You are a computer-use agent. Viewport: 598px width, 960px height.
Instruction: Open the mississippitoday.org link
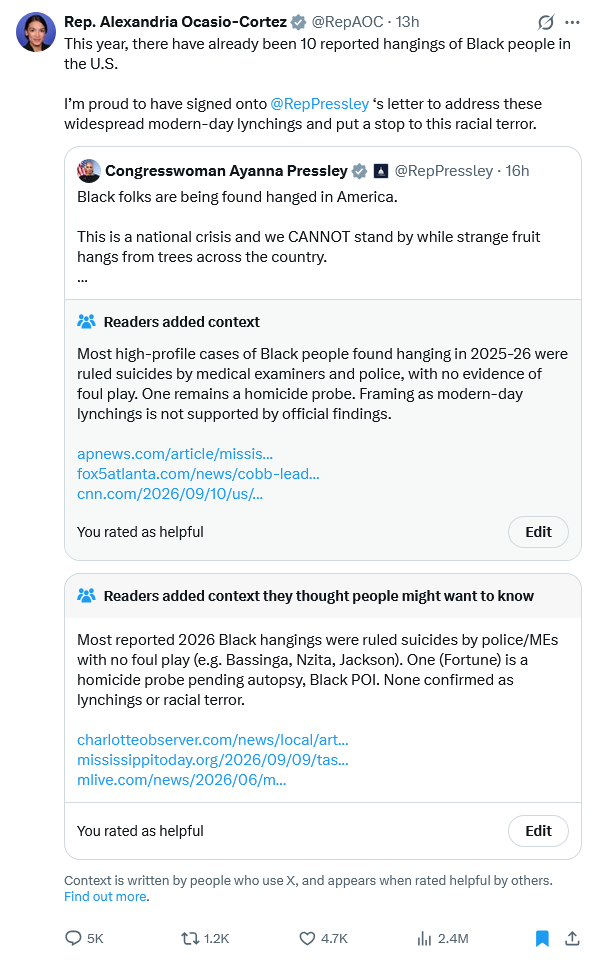[x=213, y=760]
